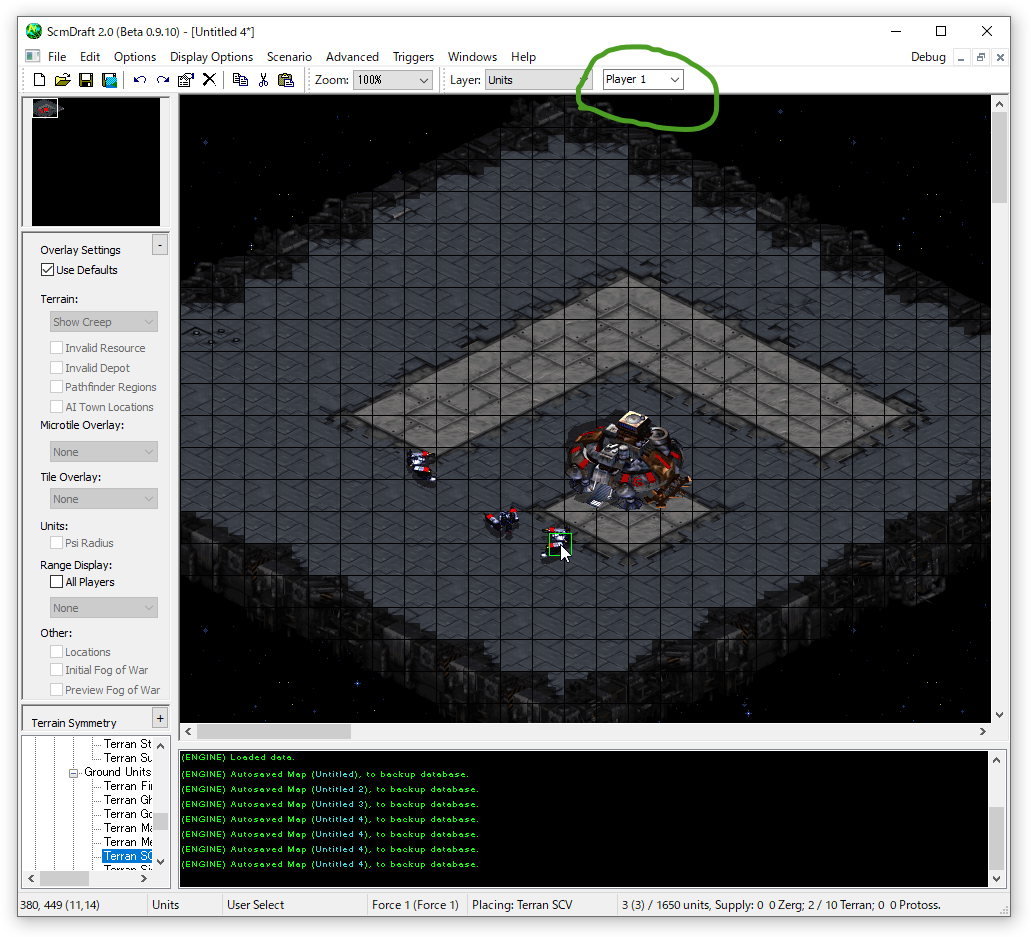Undo the last action
1031x937 pixels.
coord(139,80)
